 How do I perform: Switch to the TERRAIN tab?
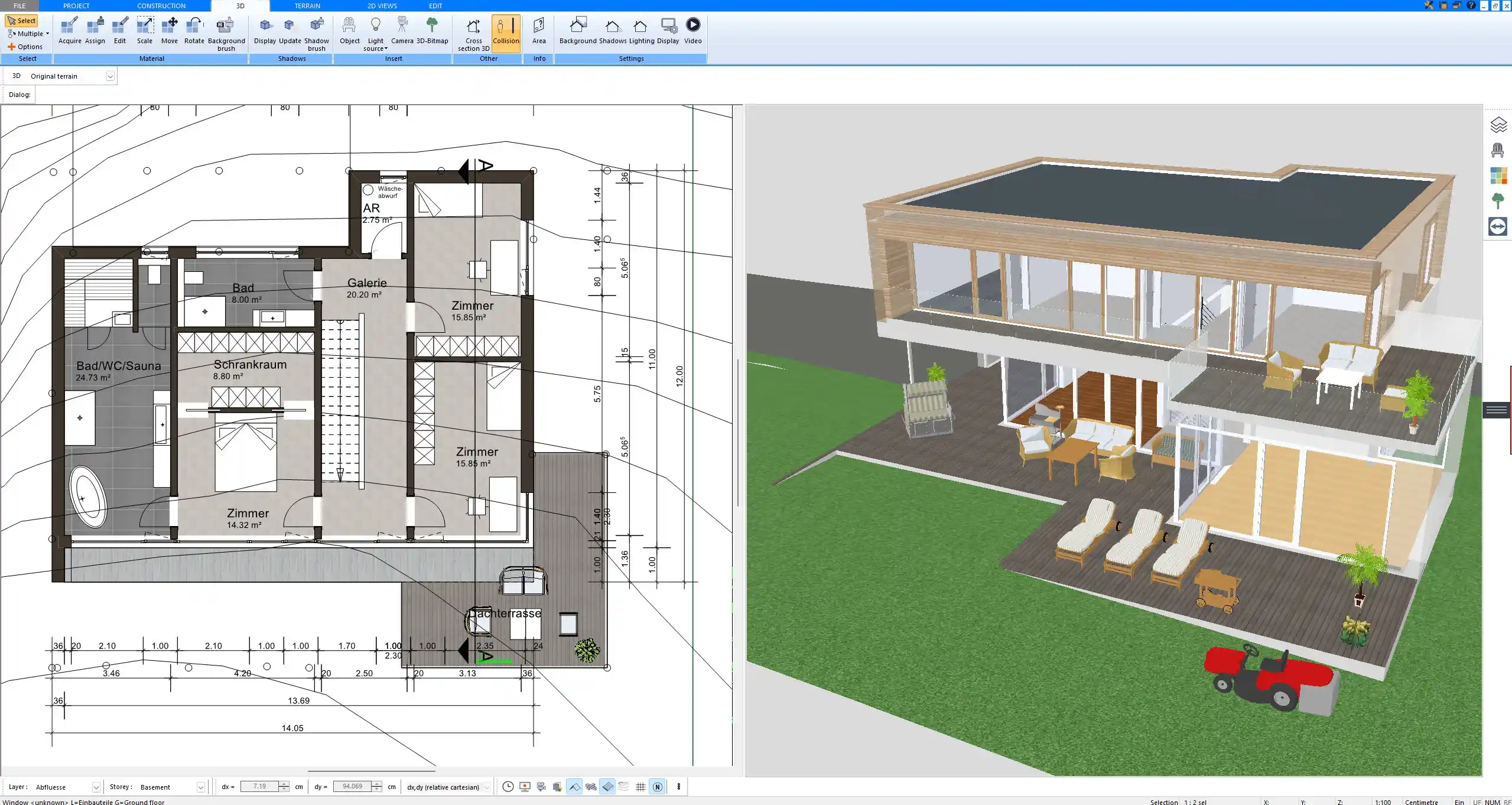pos(307,5)
